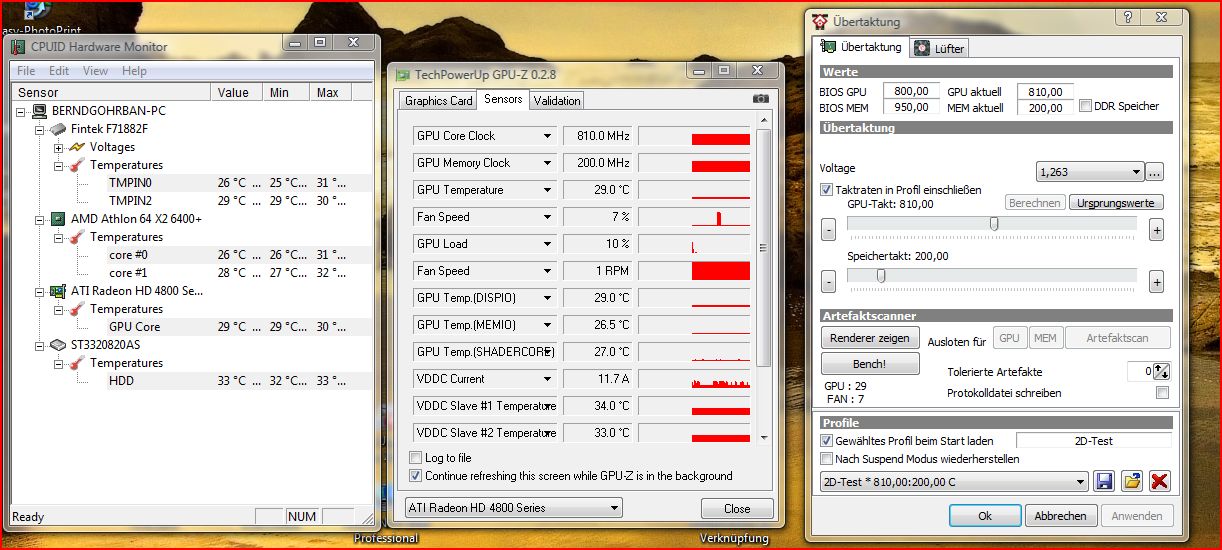Click Ok in the Übertaktung dialog
This screenshot has width=1222, height=550.
point(985,516)
